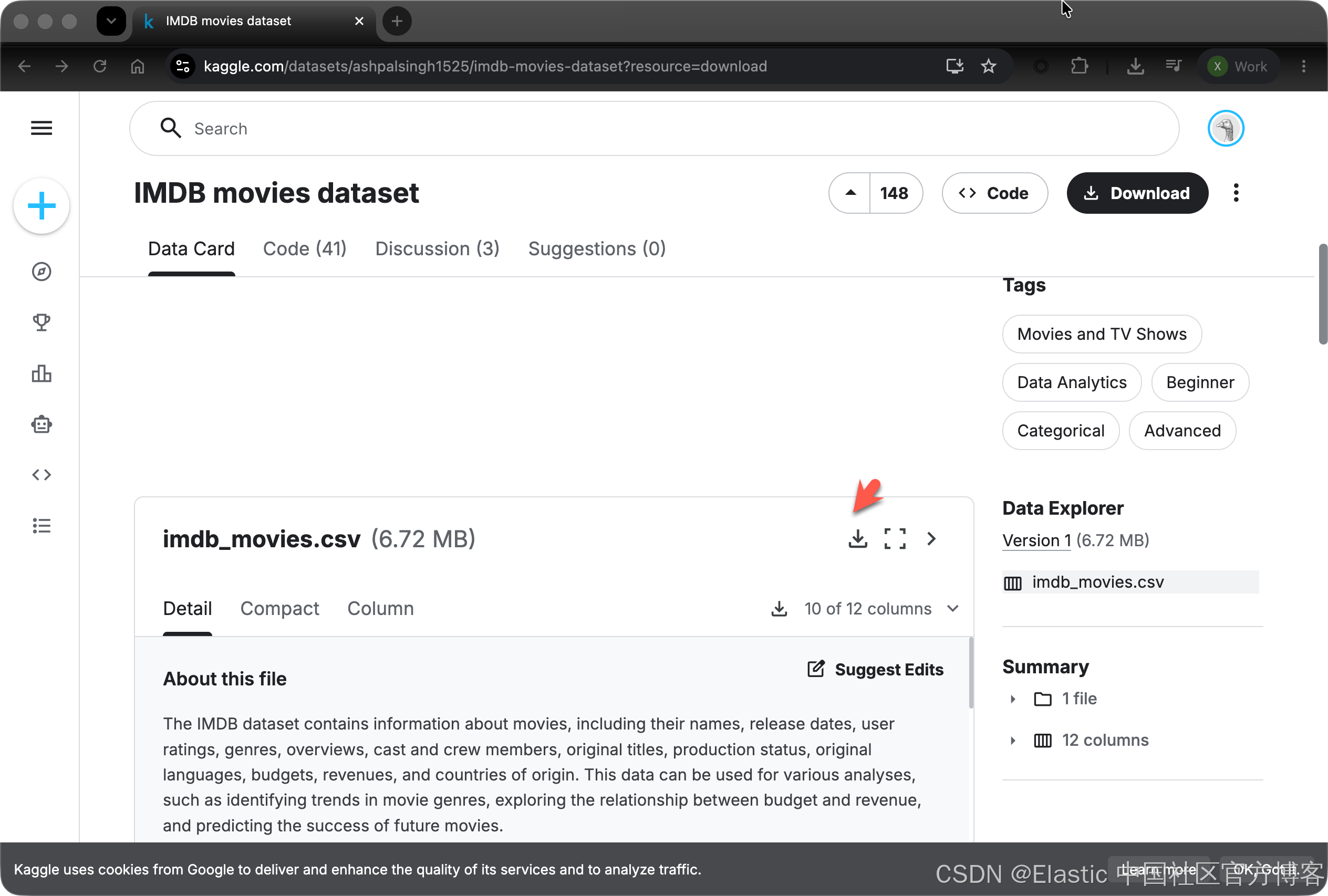Open the Work profile button
The height and width of the screenshot is (896, 1328).
(x=1238, y=66)
